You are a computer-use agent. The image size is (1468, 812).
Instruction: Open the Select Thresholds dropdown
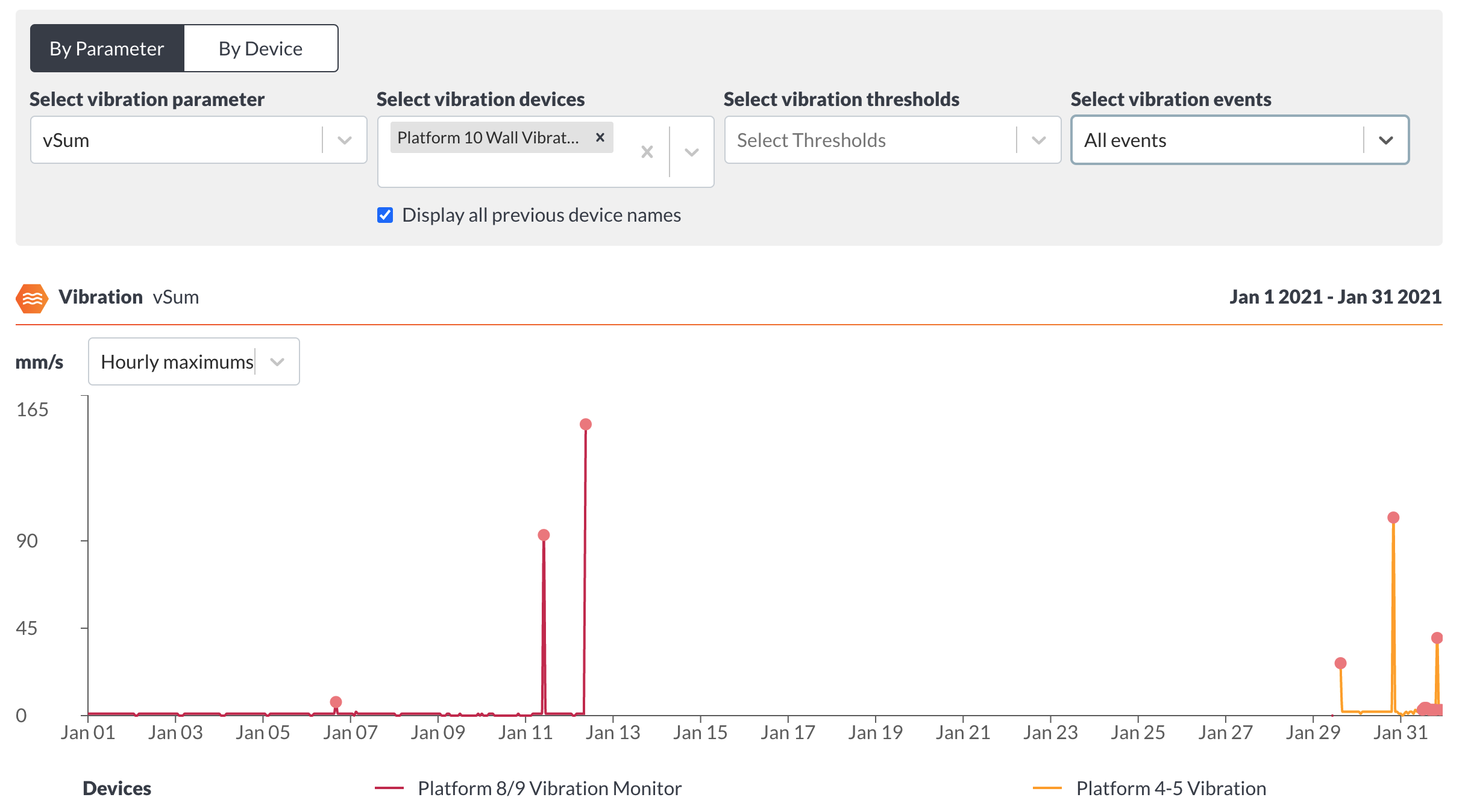(x=892, y=140)
